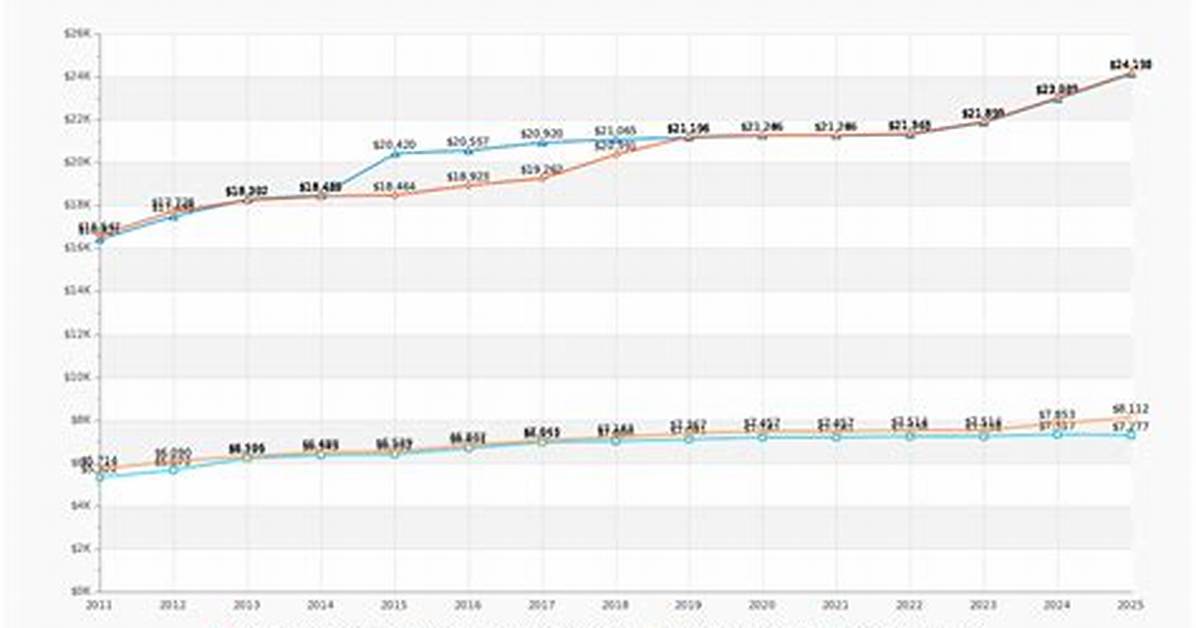Image resolution: width=1196 pixels, height=628 pixels.
Task: Click the $8,112 data label
Action: (x=1130, y=409)
